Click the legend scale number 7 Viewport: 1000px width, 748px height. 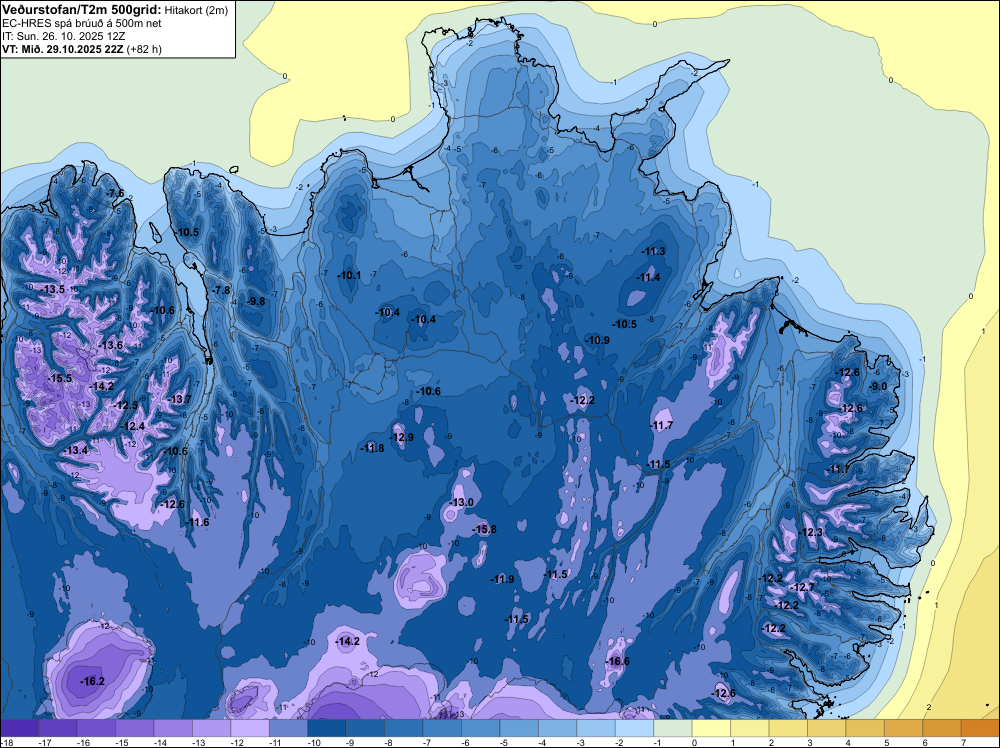tap(964, 742)
